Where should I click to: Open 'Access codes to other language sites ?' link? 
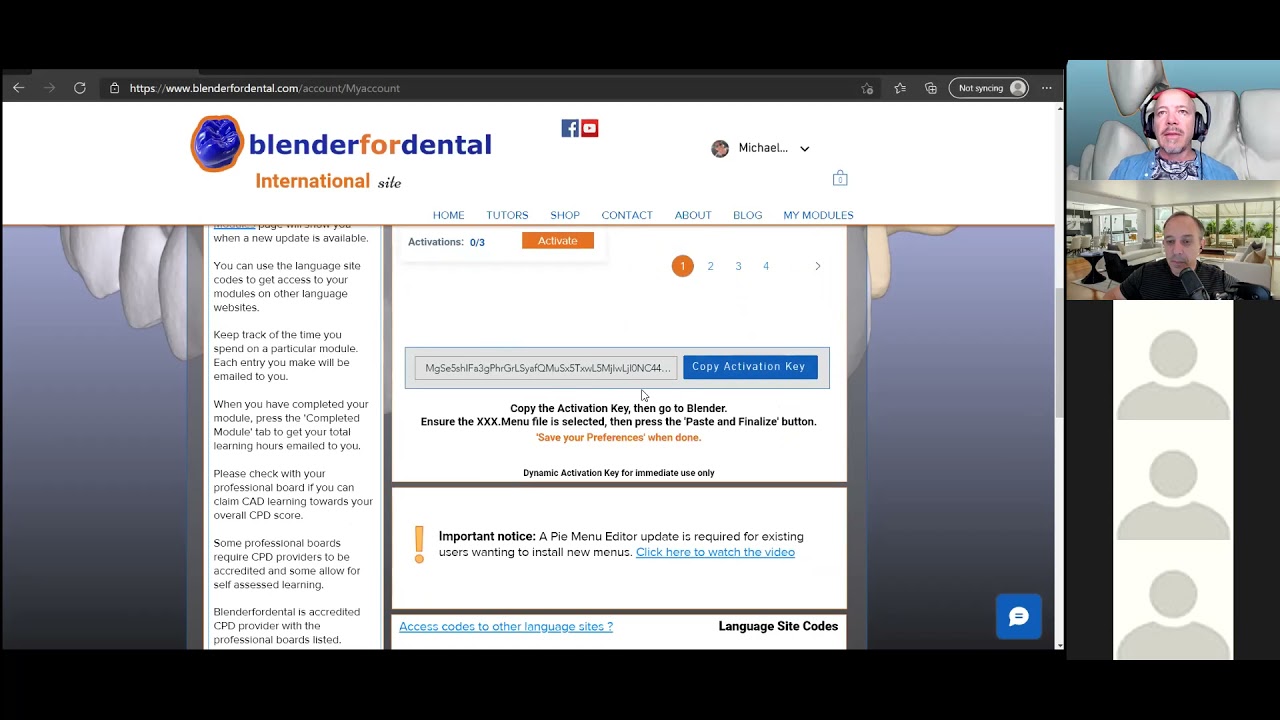point(506,626)
